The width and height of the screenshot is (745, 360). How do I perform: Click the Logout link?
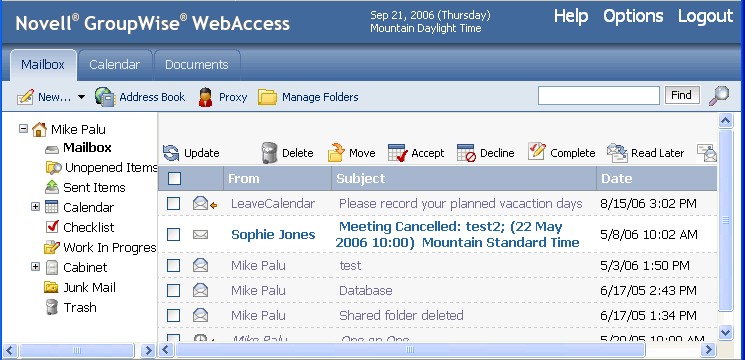pos(705,16)
